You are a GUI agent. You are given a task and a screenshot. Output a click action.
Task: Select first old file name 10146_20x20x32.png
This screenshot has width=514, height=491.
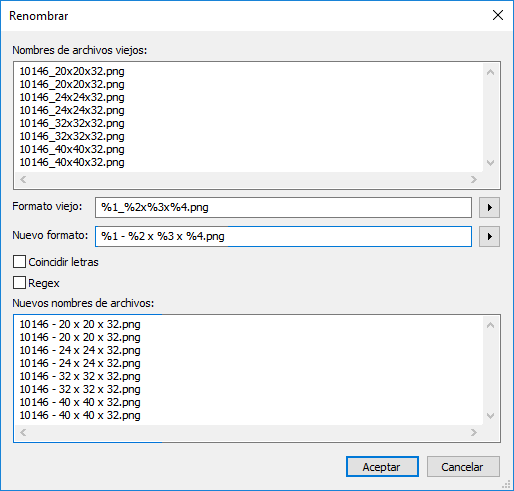72,71
